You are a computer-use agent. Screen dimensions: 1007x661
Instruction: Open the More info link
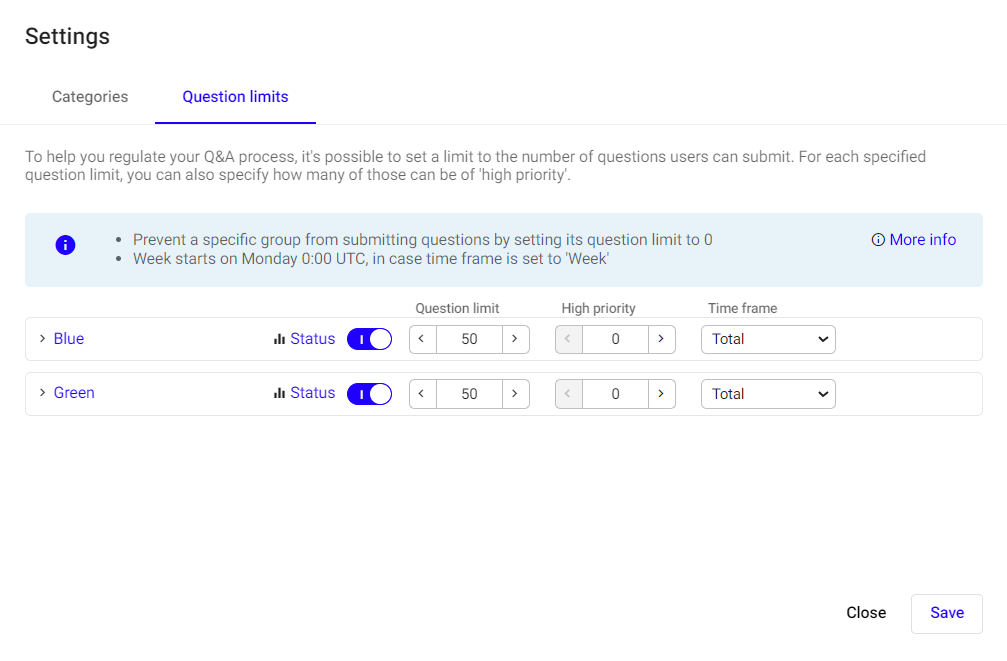[914, 240]
